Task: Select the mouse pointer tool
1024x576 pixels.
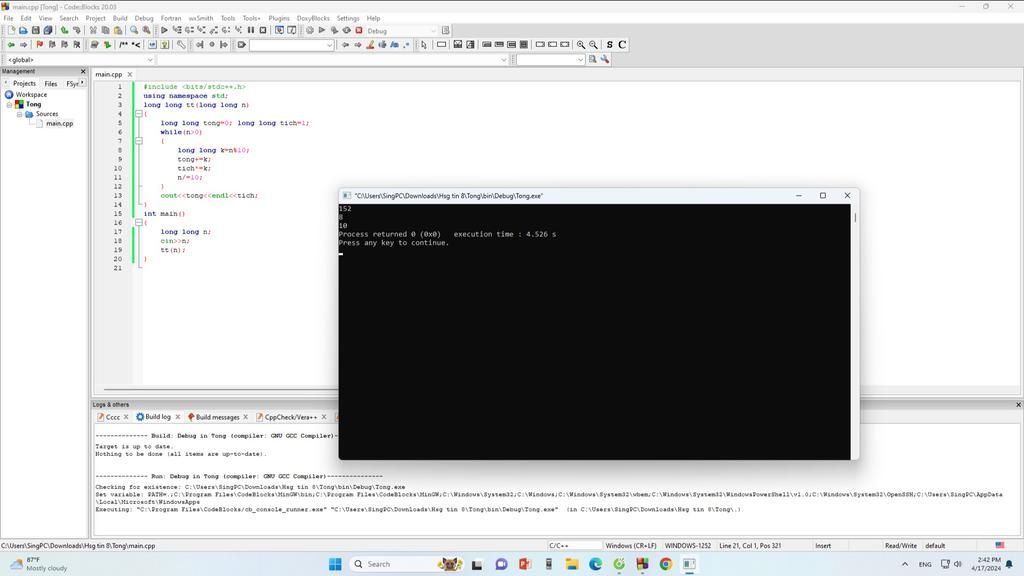Action: click(423, 44)
